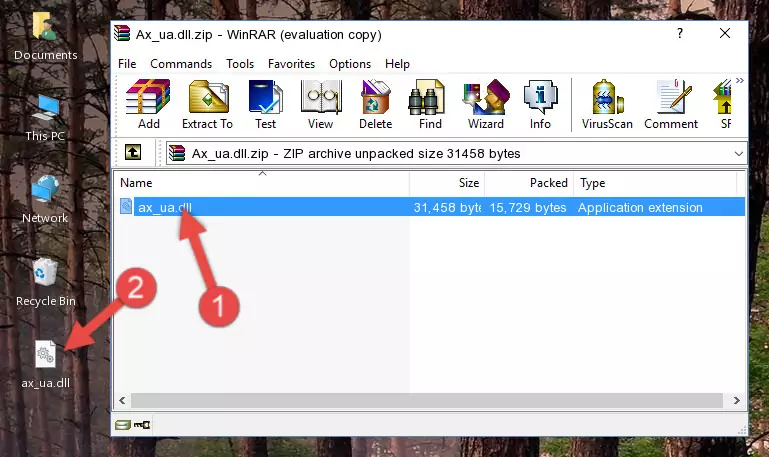Open the Commands menu
Screen dimensions: 769x457
pyautogui.click(x=181, y=64)
